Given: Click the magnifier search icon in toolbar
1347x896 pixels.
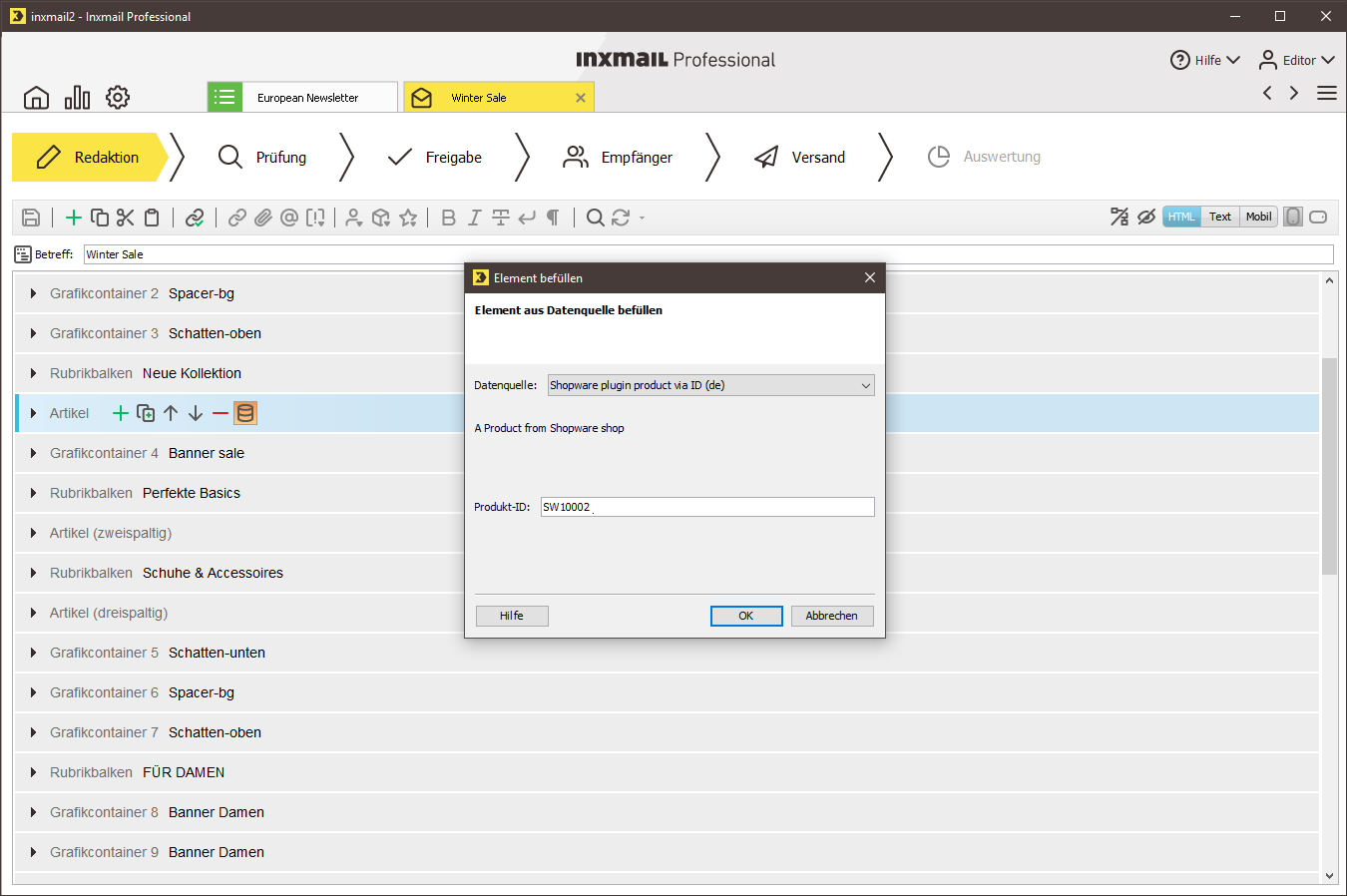Looking at the screenshot, I should coord(595,218).
